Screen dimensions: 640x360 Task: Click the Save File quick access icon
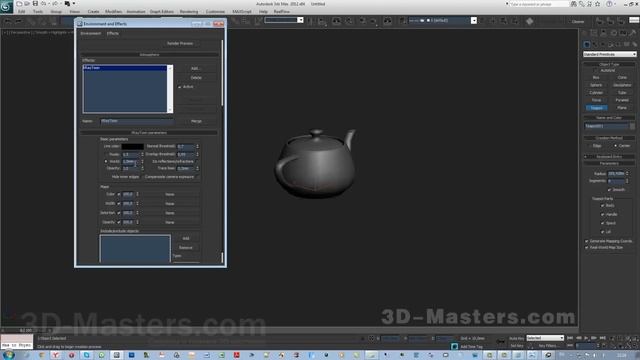pyautogui.click(x=35, y=4)
